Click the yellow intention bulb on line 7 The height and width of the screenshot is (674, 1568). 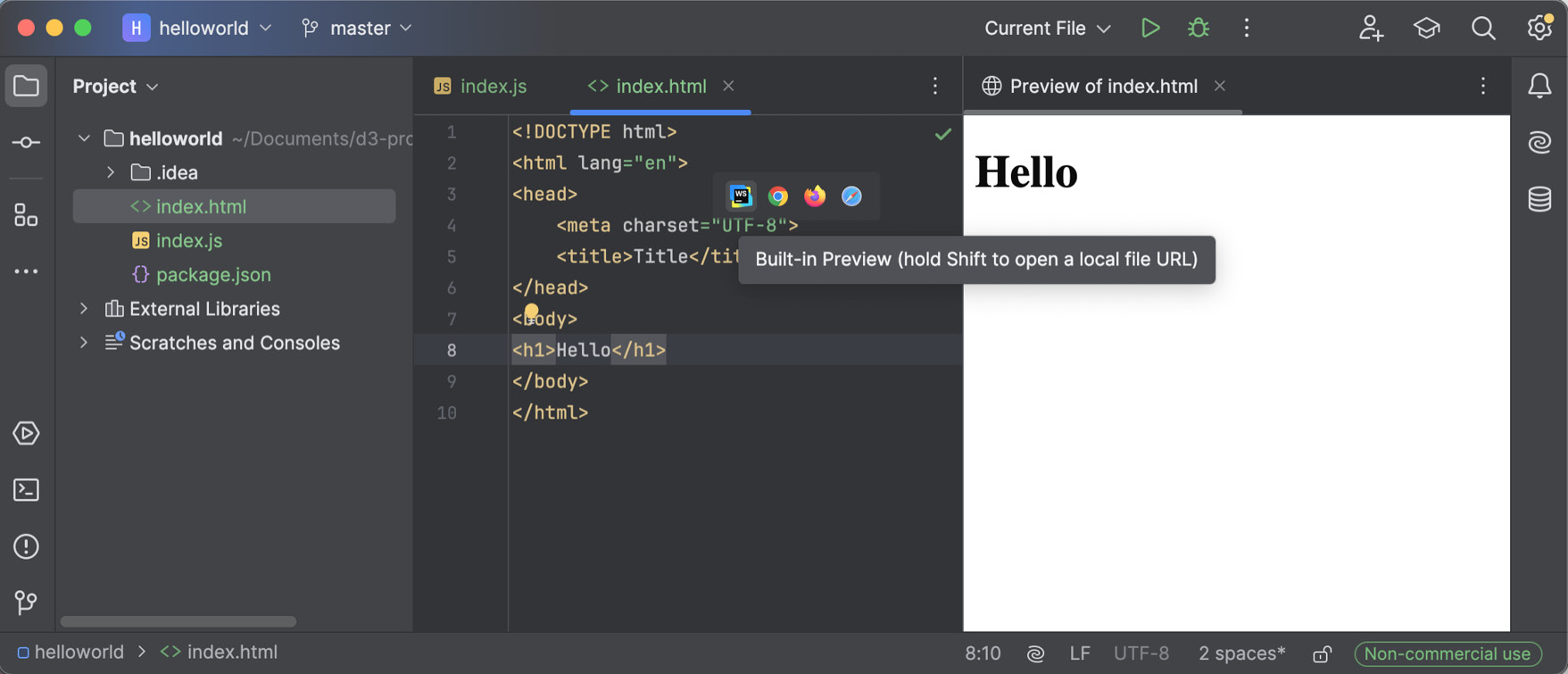point(531,312)
